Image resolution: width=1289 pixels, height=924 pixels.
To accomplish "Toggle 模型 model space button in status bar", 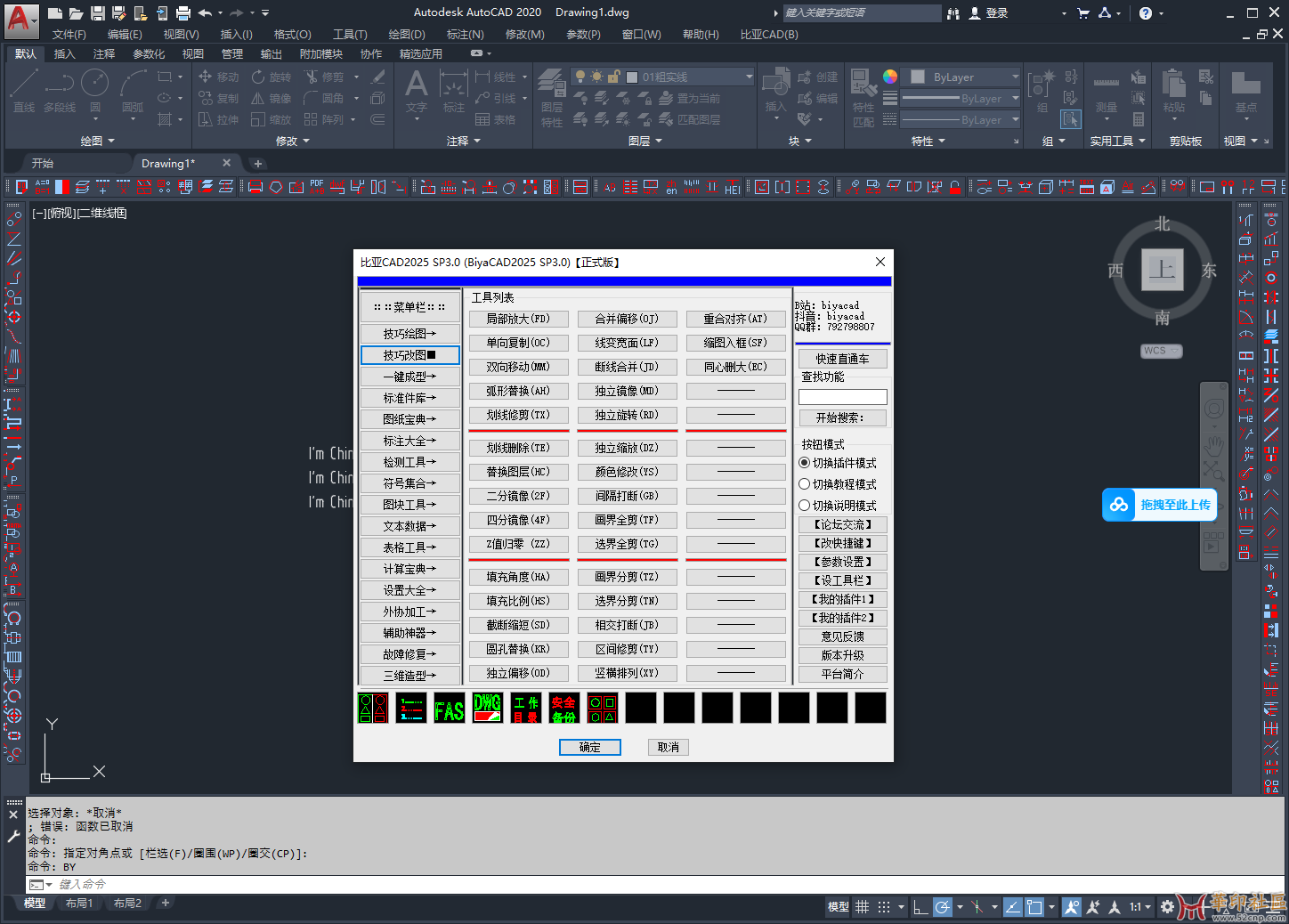I will pyautogui.click(x=839, y=907).
